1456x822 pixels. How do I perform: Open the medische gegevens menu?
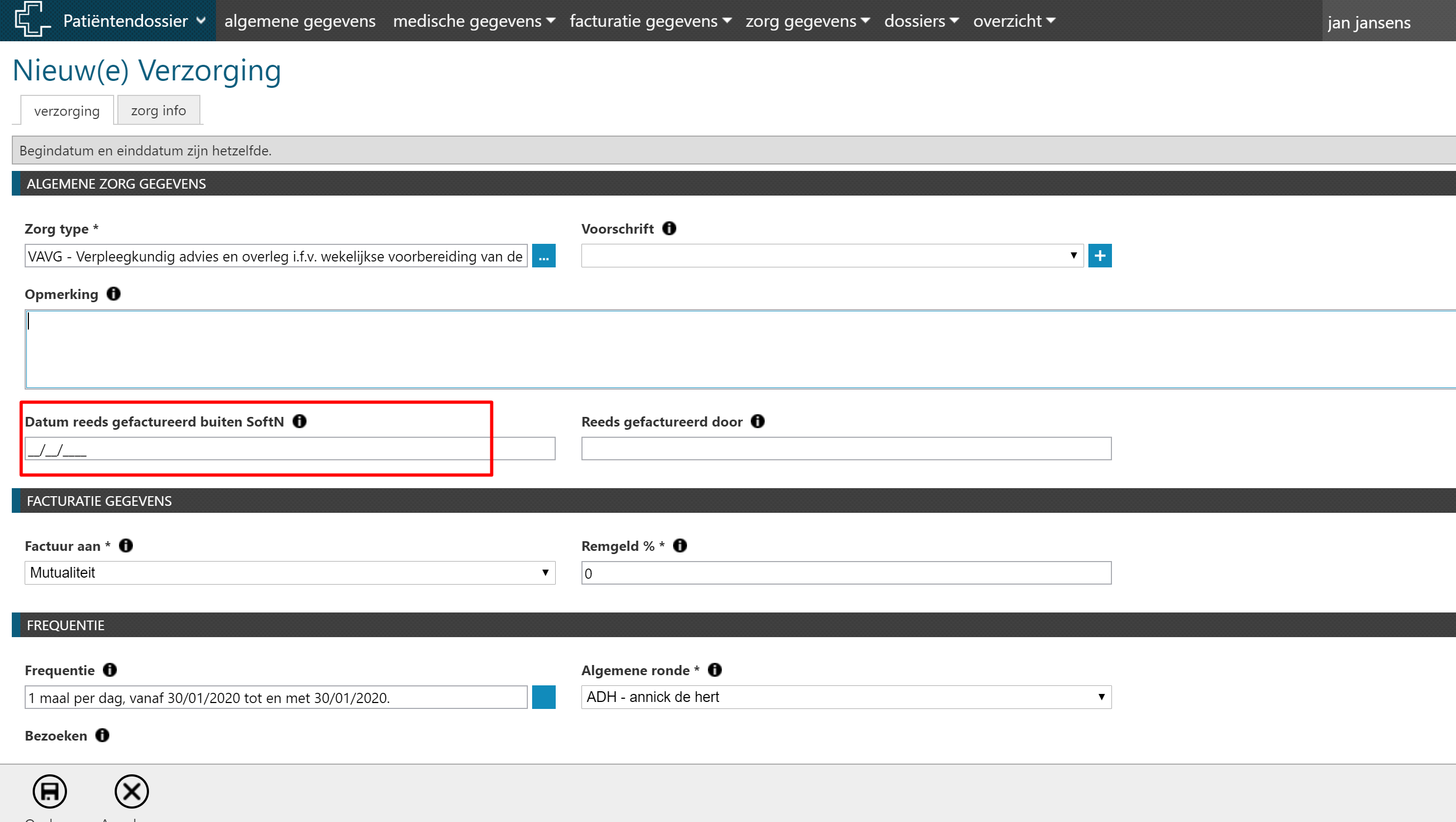[x=474, y=21]
